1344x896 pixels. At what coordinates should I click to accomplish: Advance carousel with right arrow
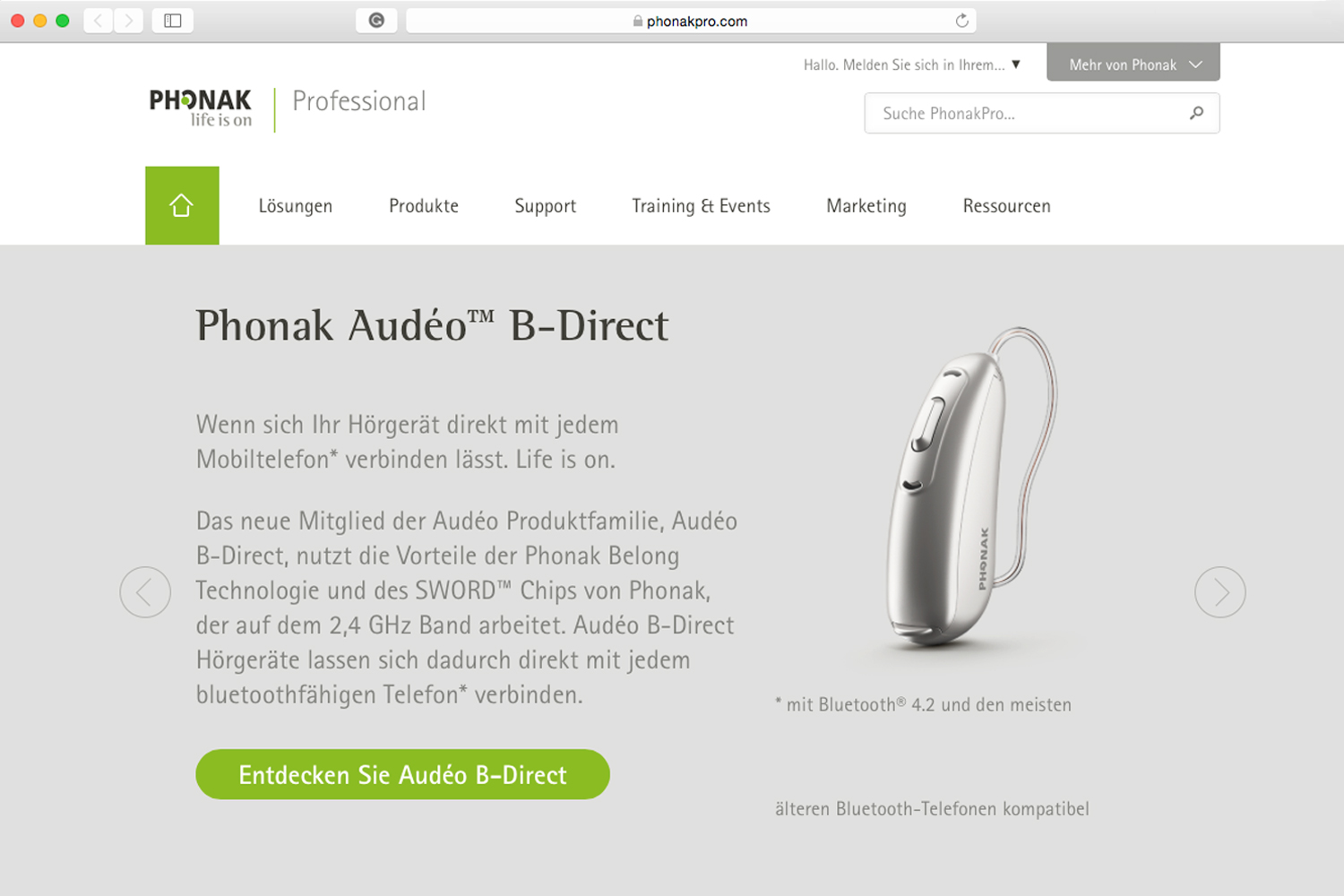pyautogui.click(x=1220, y=592)
